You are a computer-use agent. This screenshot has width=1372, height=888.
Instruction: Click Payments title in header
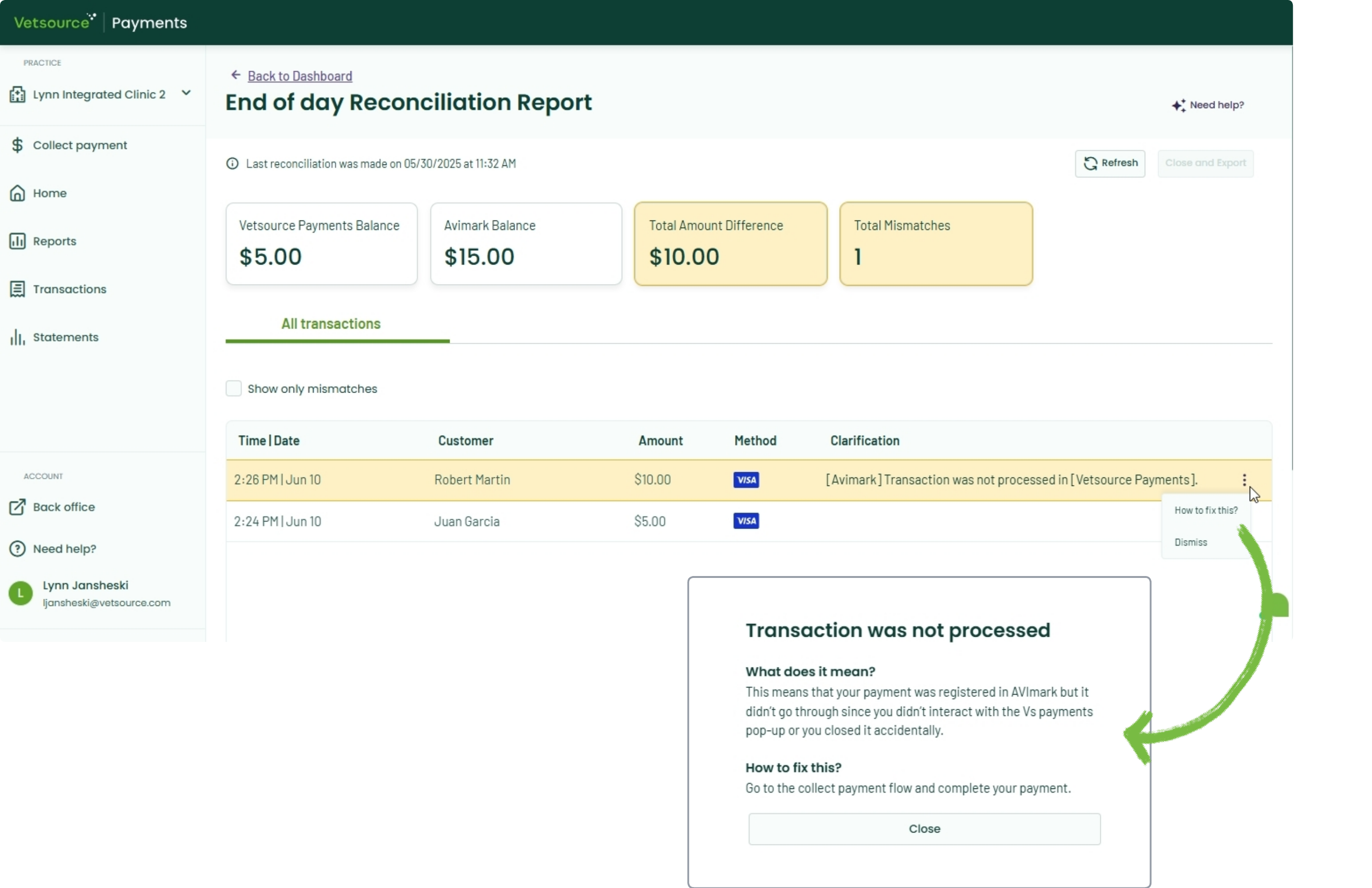tap(149, 22)
